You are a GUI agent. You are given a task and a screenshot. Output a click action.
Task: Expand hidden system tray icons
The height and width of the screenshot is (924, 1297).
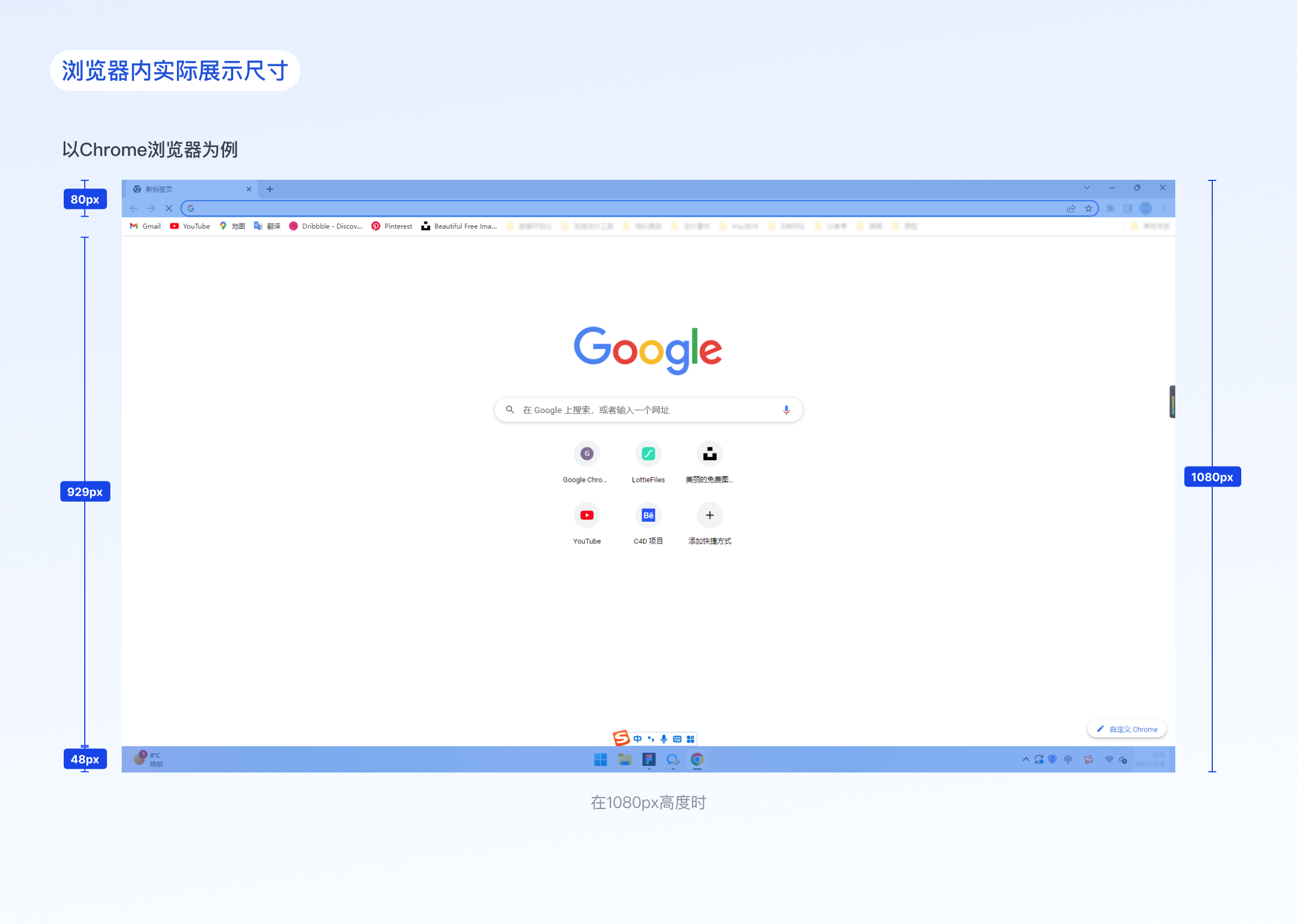tap(1026, 760)
